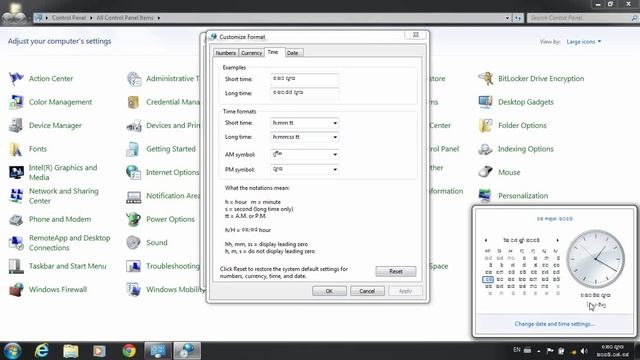Open Windows Explorer from taskbar
Image resolution: width=640 pixels, height=360 pixels.
pos(71,351)
